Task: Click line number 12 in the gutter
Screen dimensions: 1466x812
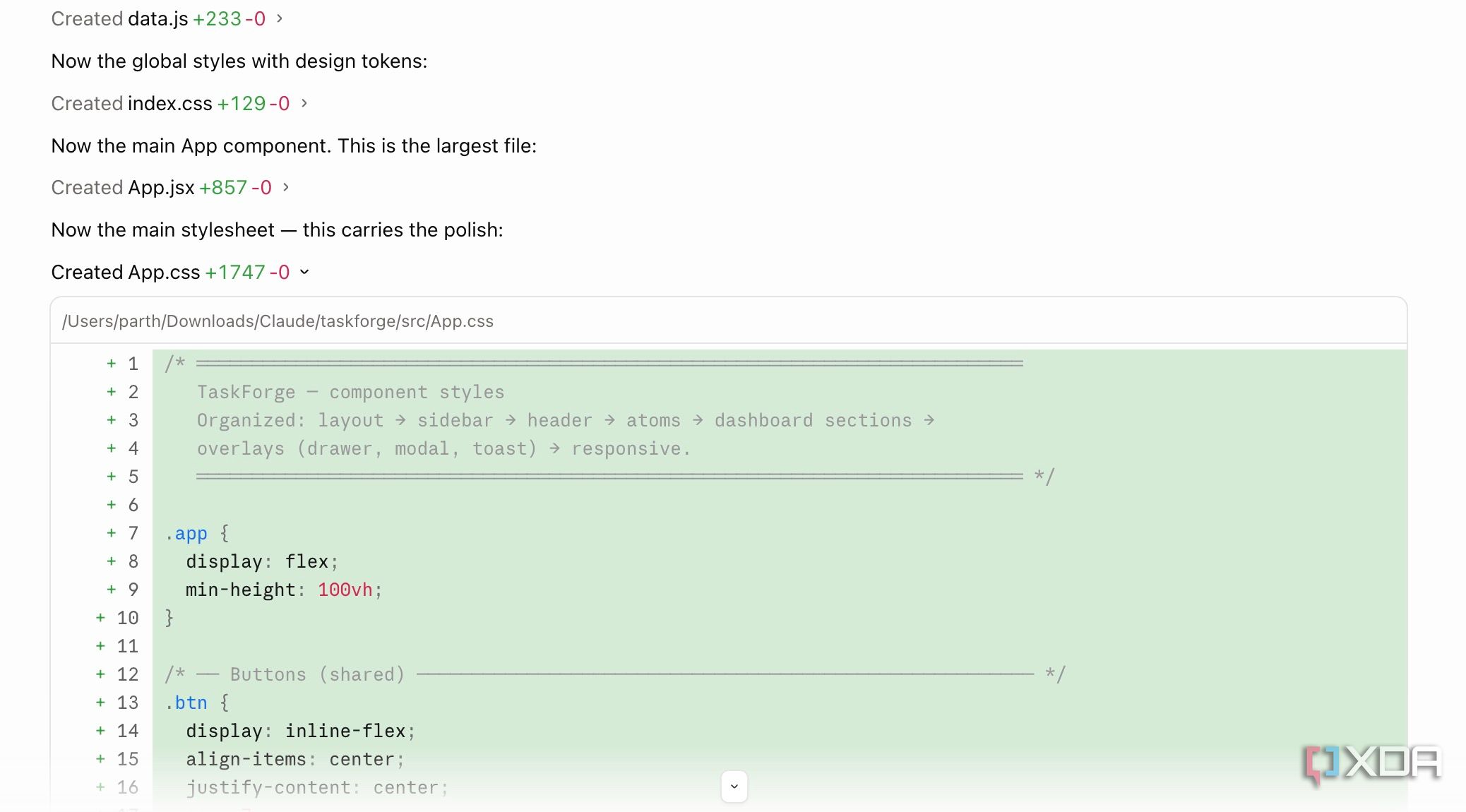Action: [128, 674]
